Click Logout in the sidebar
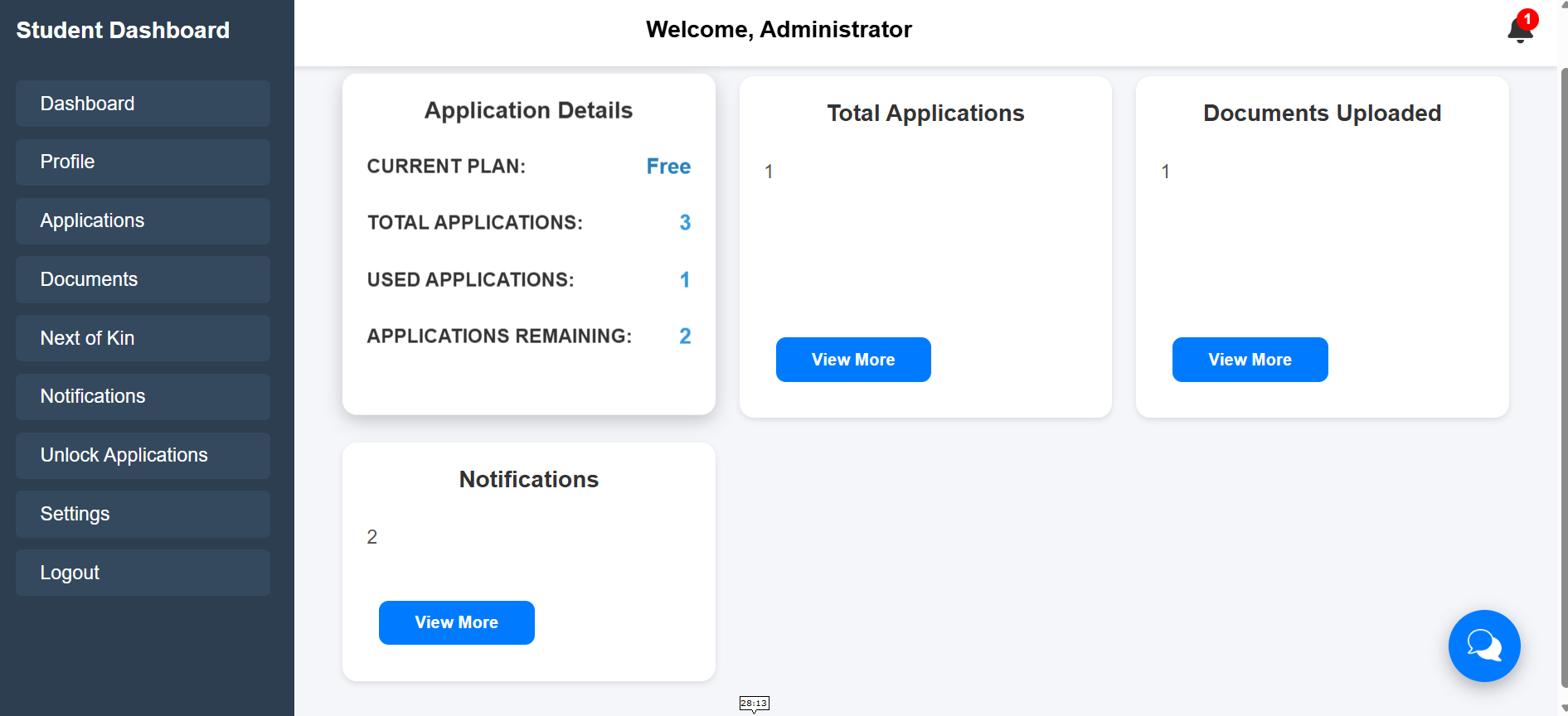Viewport: 1568px width, 716px height. (x=143, y=573)
